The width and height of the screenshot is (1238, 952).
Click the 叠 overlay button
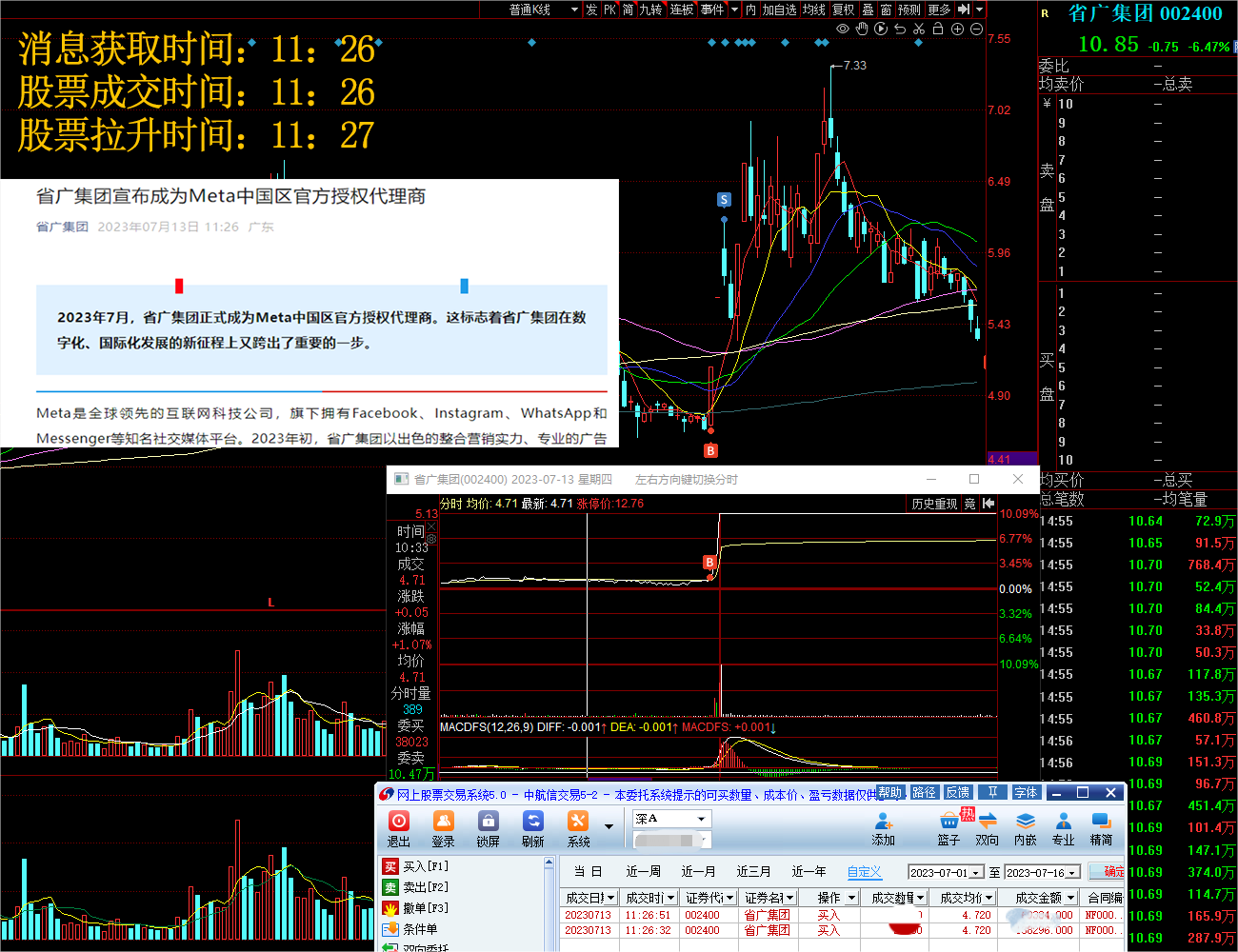(x=868, y=10)
